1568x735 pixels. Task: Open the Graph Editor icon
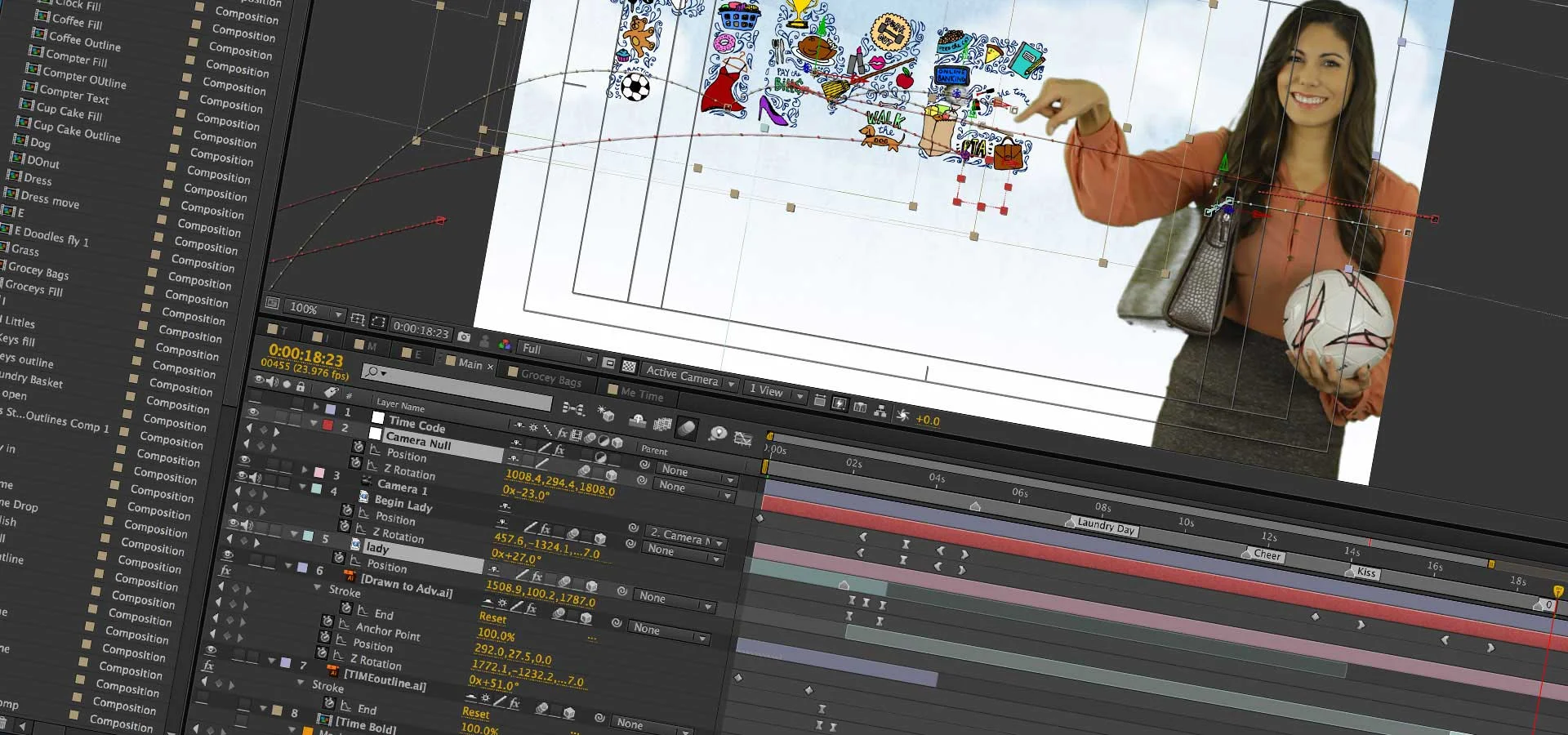(x=742, y=439)
